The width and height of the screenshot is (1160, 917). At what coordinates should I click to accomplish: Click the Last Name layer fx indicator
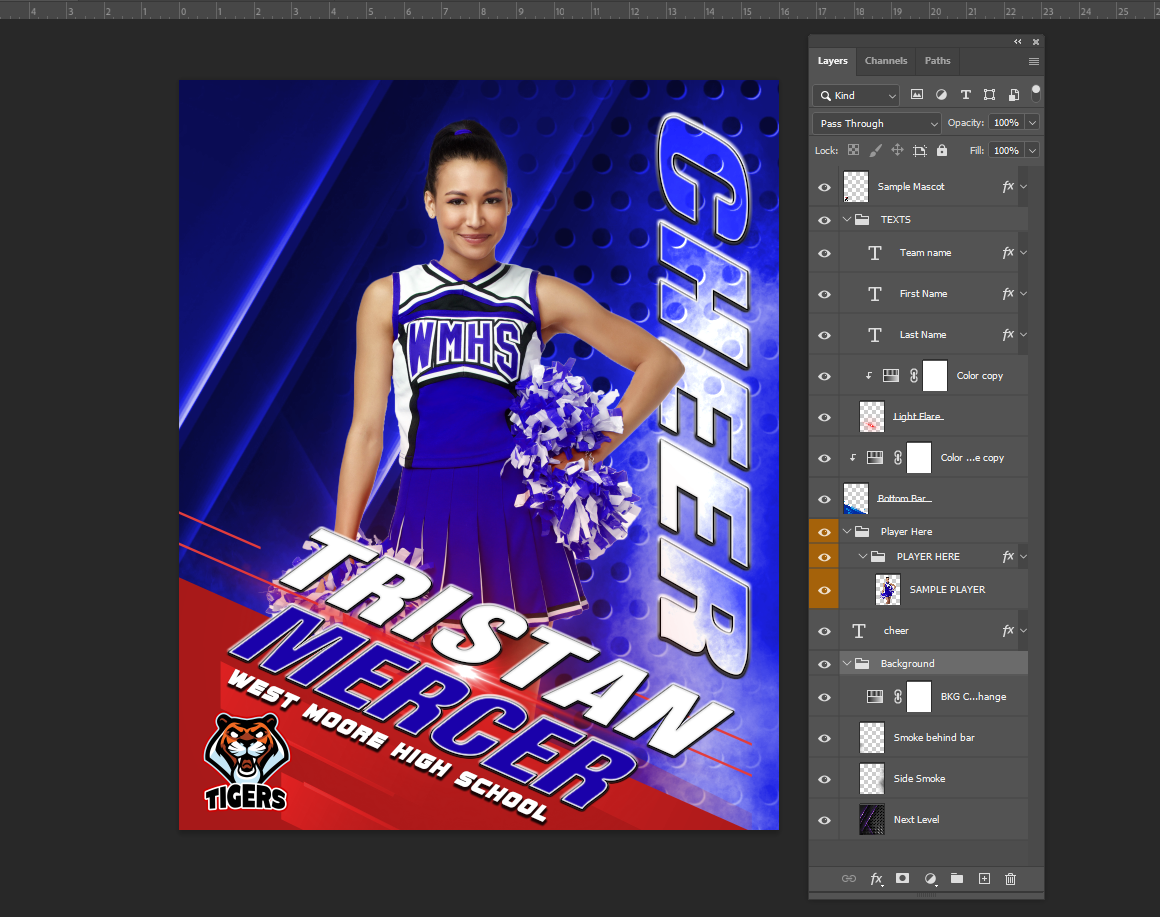click(x=1008, y=334)
